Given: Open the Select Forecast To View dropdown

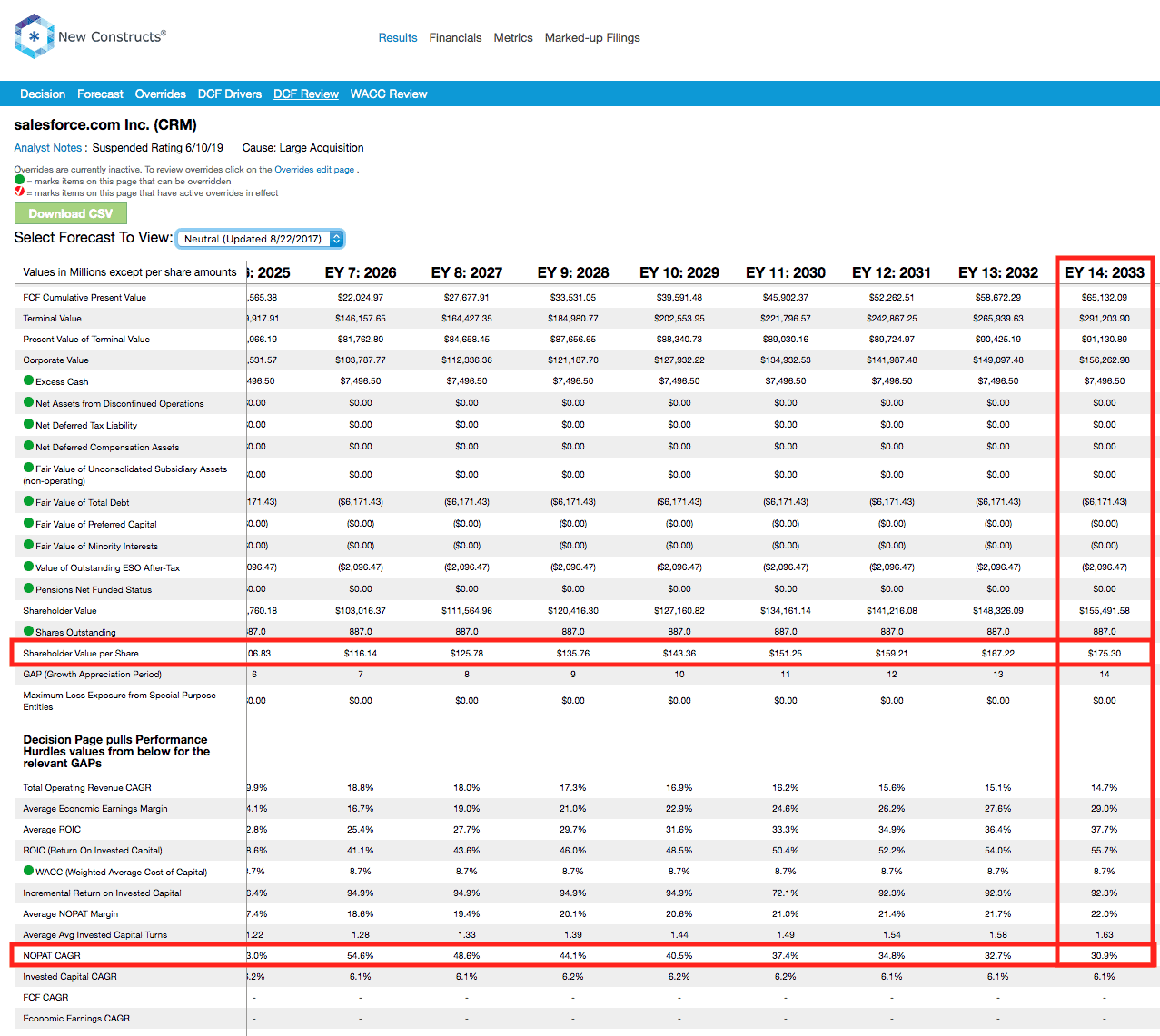Looking at the screenshot, I should (260, 239).
